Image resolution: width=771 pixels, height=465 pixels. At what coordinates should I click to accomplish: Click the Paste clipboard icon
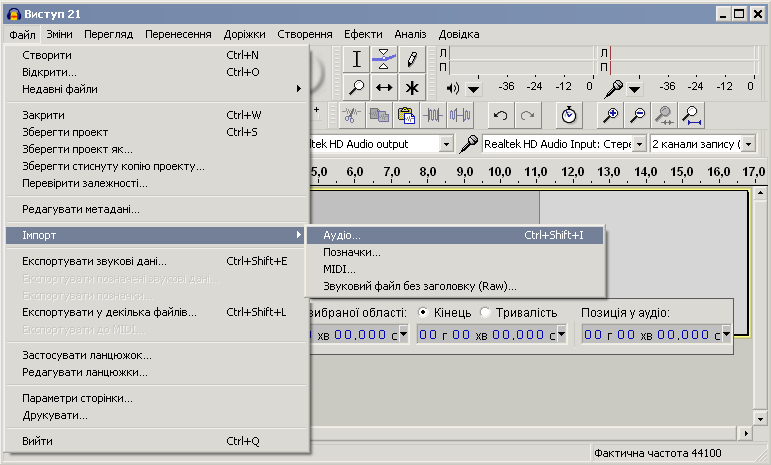(406, 116)
